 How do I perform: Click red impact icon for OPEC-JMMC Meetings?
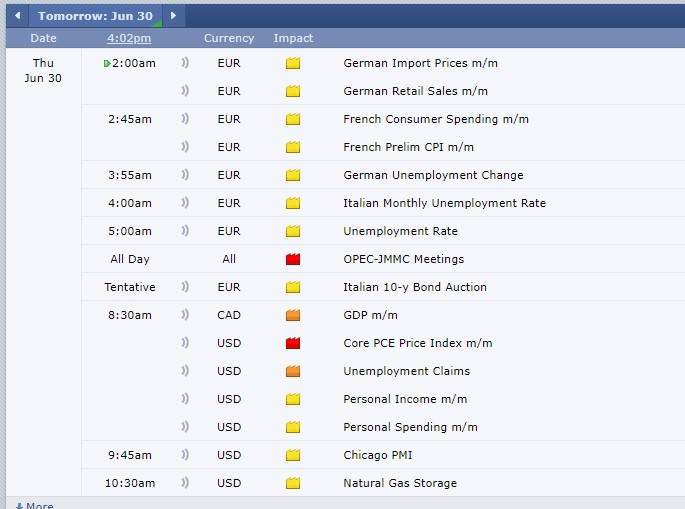[x=293, y=259]
